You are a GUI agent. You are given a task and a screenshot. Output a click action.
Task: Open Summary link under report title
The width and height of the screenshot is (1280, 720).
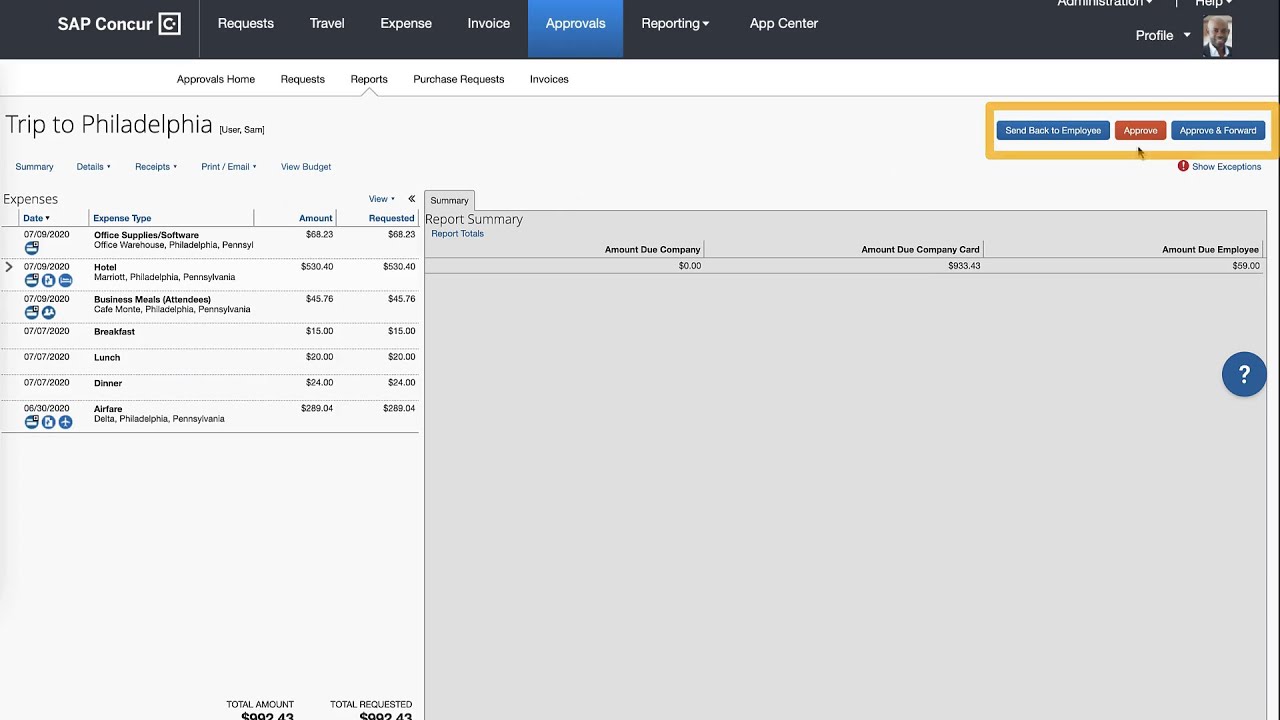[34, 167]
